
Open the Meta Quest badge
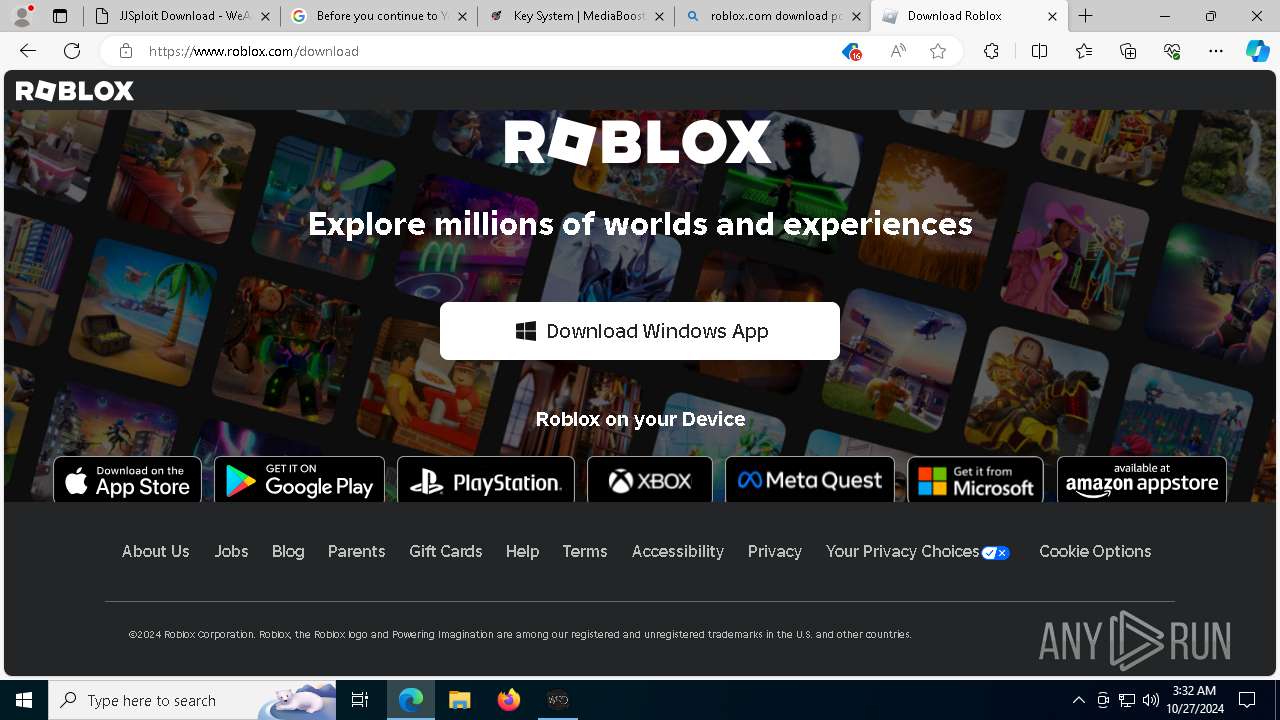click(x=810, y=480)
